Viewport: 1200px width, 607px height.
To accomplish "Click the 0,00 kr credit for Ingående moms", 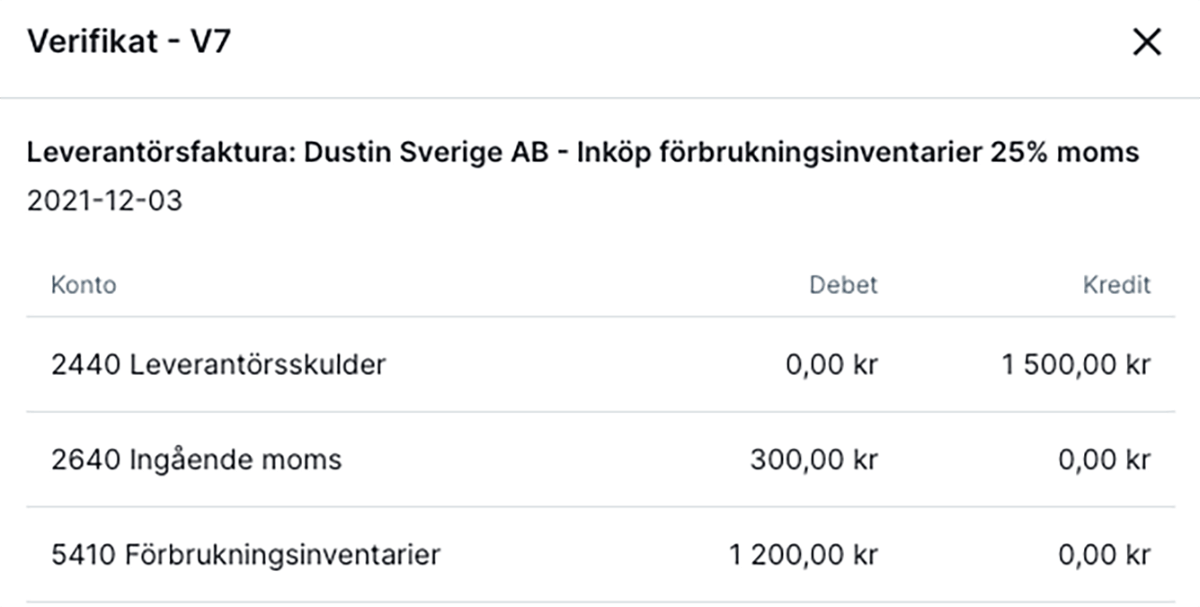I will (1105, 460).
